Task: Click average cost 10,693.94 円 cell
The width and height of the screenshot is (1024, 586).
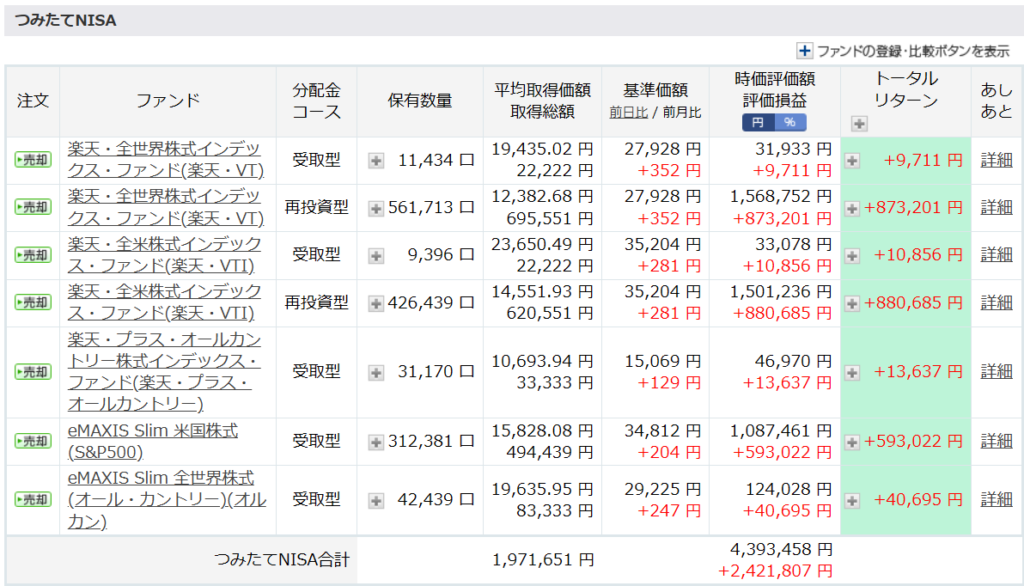Action: 542,361
